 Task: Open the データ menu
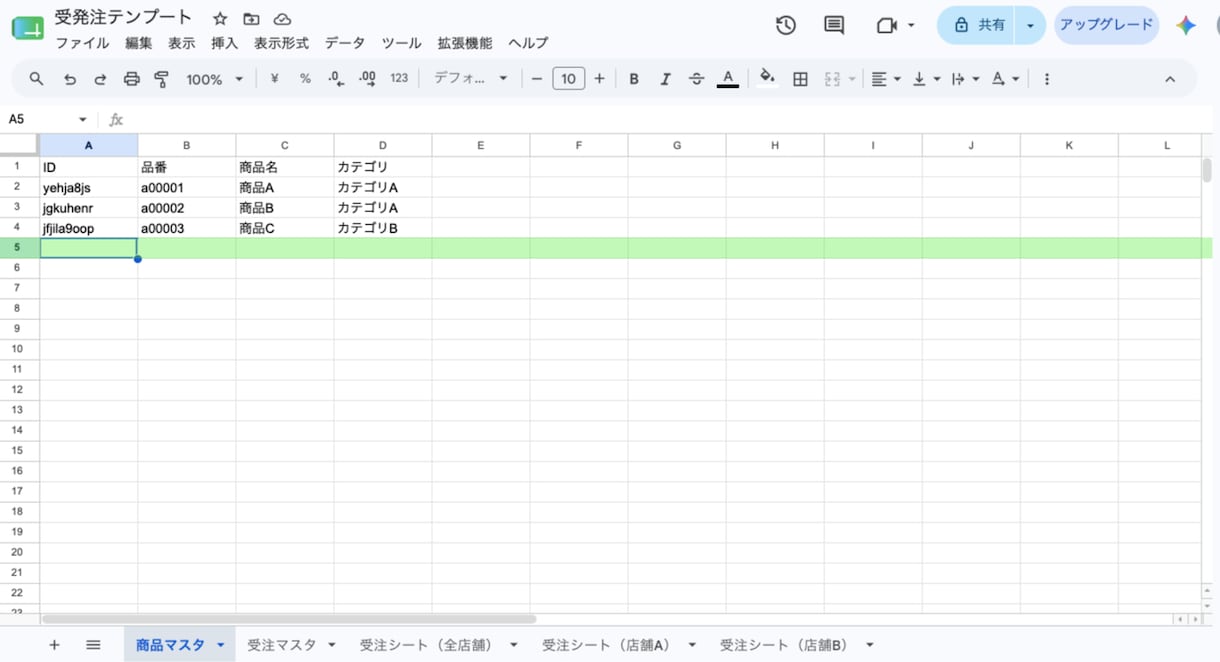345,44
